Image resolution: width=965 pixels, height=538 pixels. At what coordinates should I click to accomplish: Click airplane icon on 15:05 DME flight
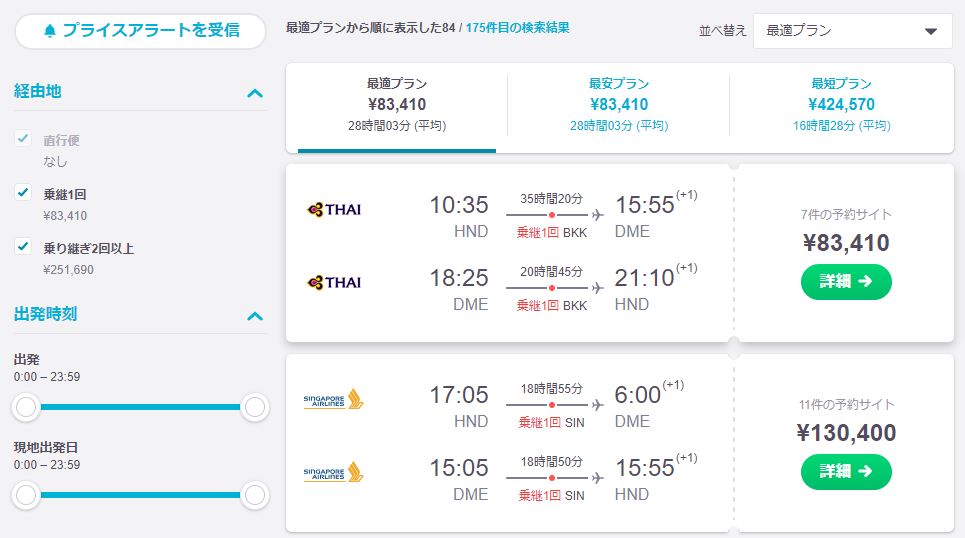[597, 478]
